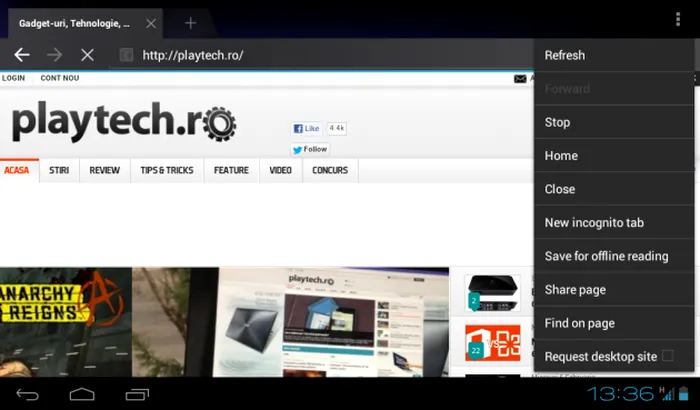Screen dimensions: 700x410
Task: Tick the Request desktop site checkbox
Action: pyautogui.click(x=668, y=356)
